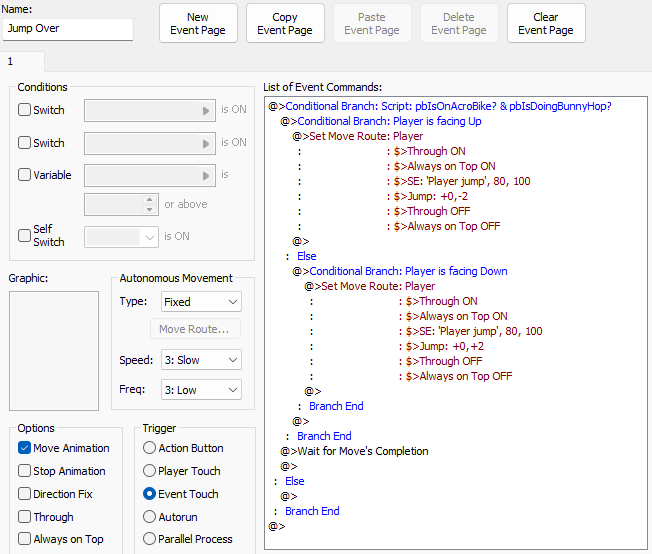Click the Copy Event Page button
The width and height of the screenshot is (652, 554).
coord(285,23)
